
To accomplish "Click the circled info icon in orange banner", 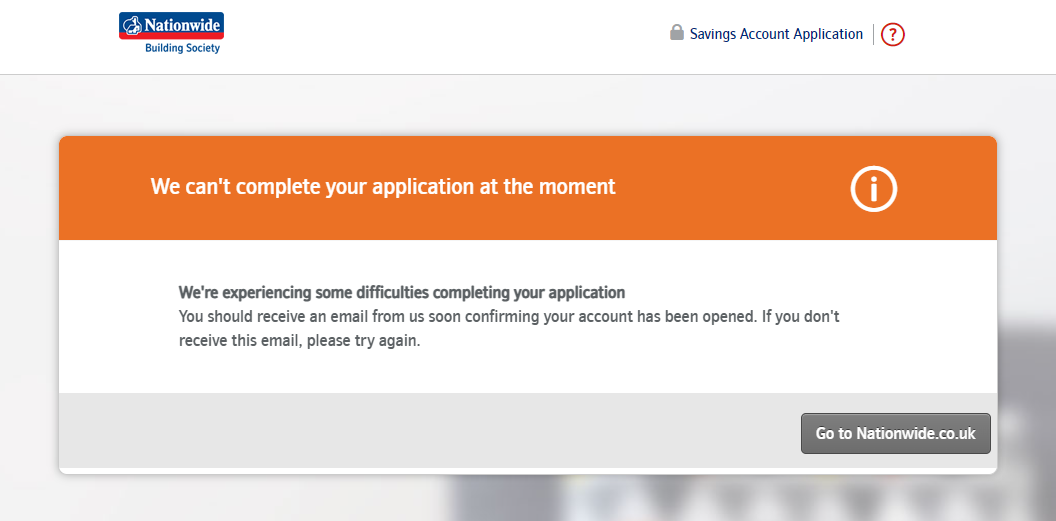I will click(873, 188).
